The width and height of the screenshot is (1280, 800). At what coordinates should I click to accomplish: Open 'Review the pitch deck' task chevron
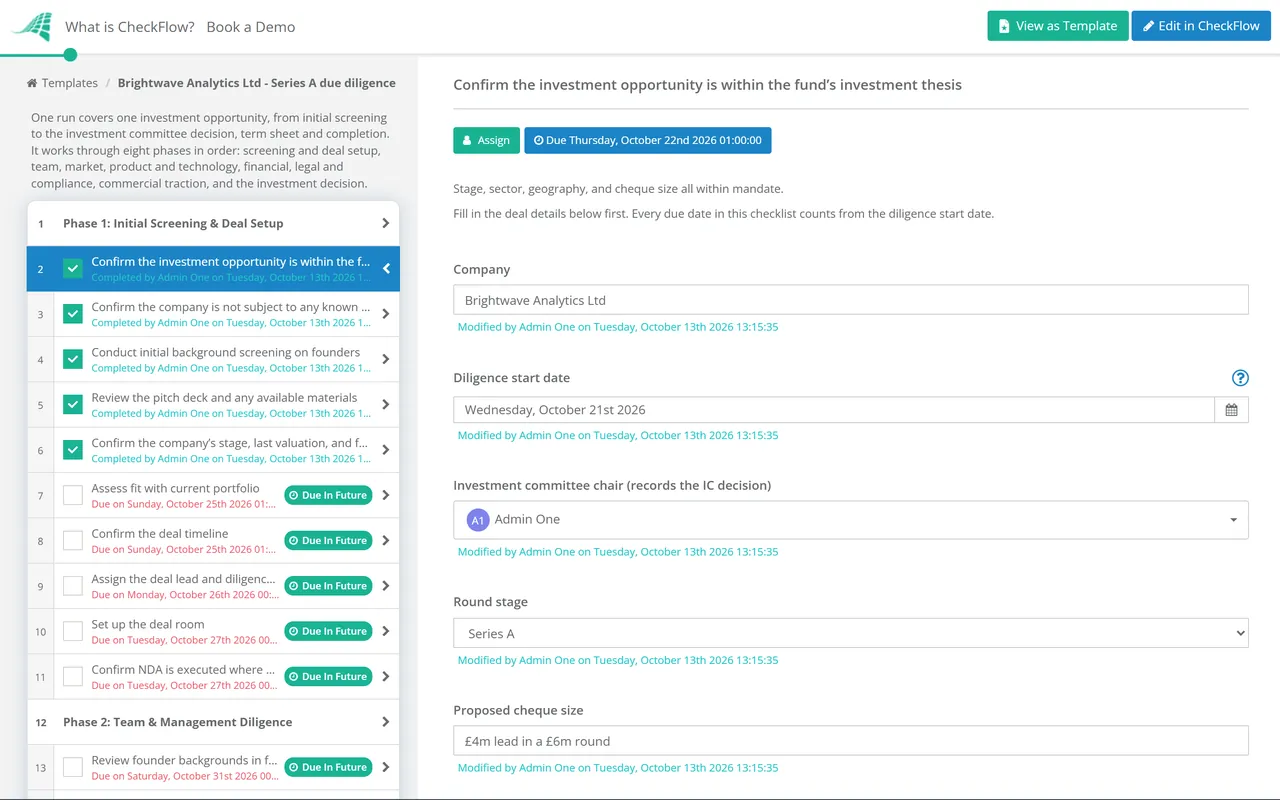[x=386, y=405]
